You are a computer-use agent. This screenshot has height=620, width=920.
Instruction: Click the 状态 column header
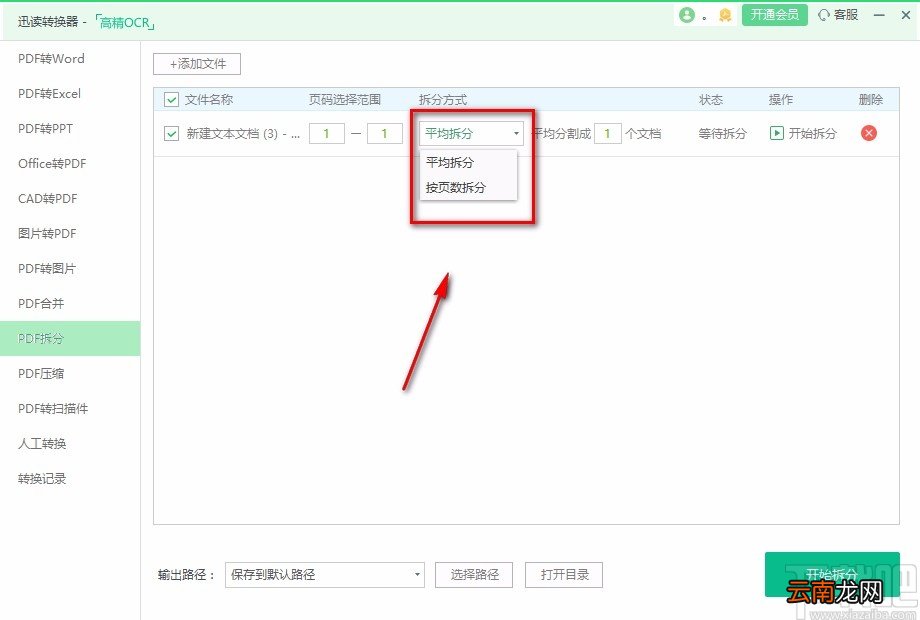point(711,100)
